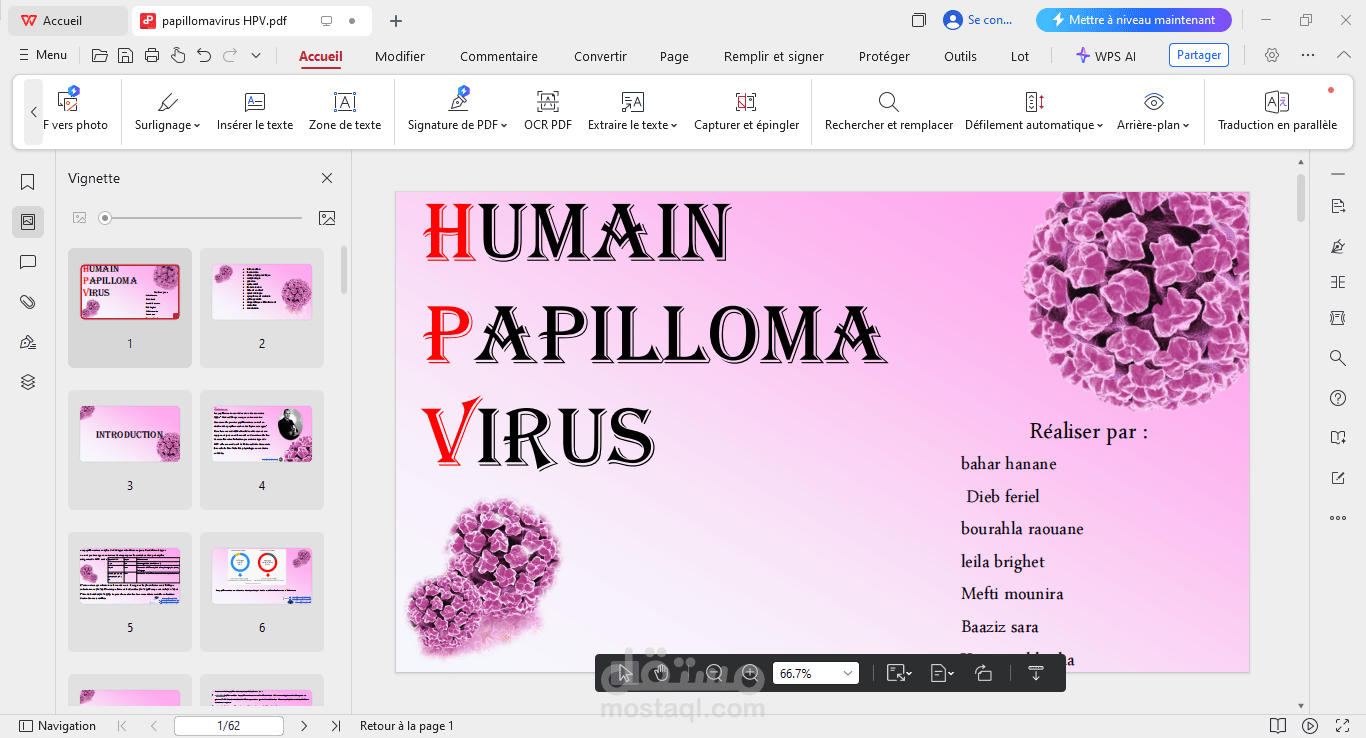Open the Menu button
1366x738 pixels.
(x=42, y=56)
